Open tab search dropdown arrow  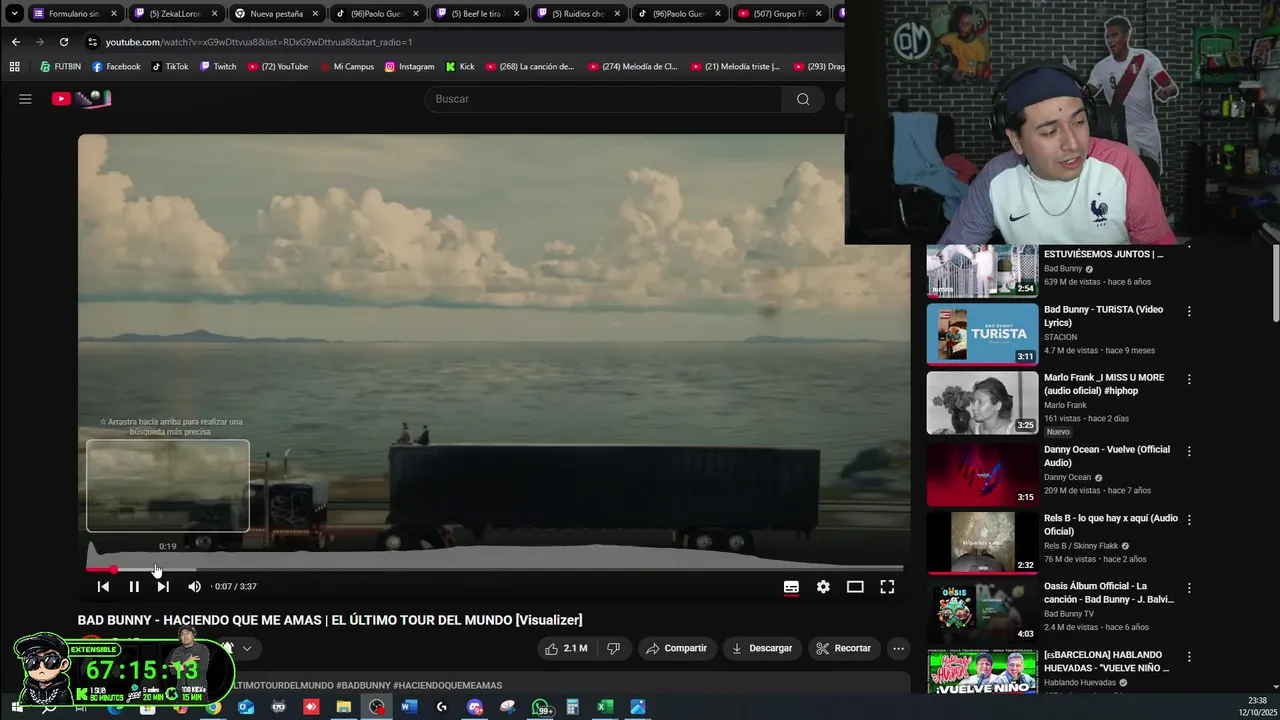pyautogui.click(x=14, y=14)
